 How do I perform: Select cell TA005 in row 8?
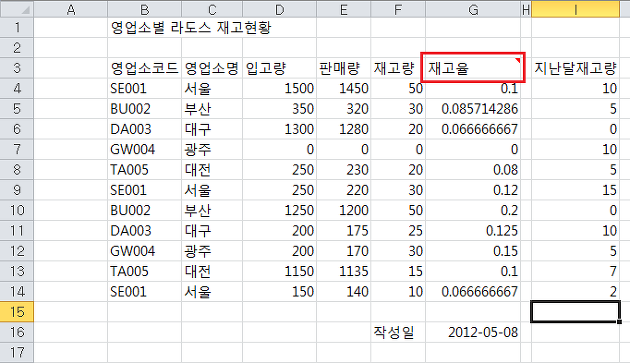145,170
